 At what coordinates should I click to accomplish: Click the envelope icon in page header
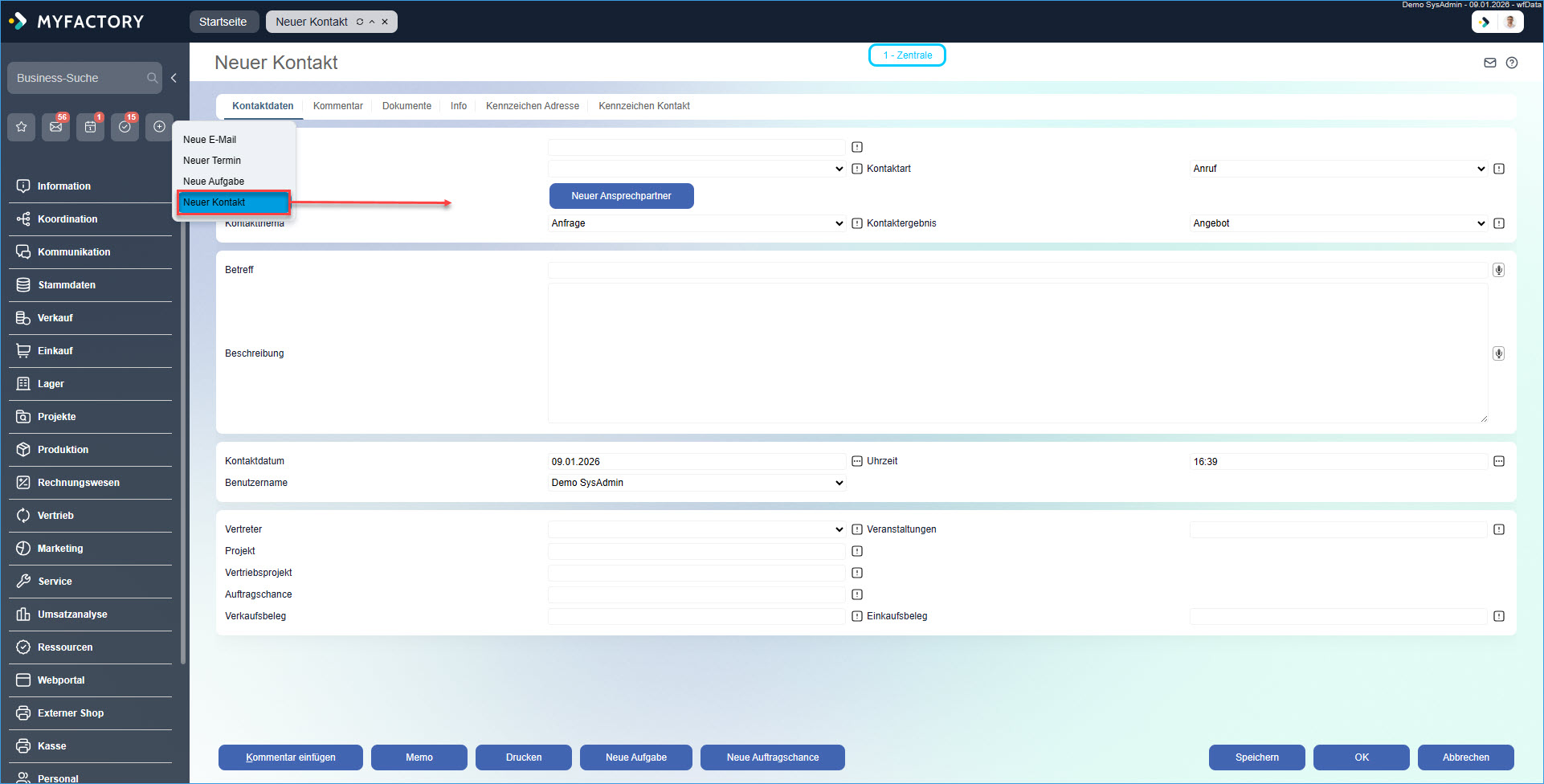[1490, 63]
